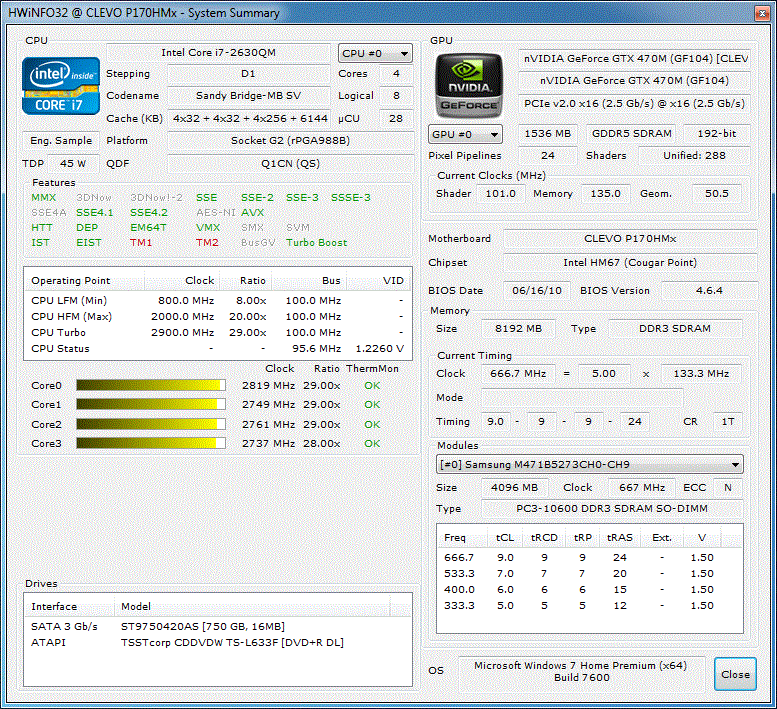
Task: Click Core3 ratio value 28.00x
Action: click(322, 443)
